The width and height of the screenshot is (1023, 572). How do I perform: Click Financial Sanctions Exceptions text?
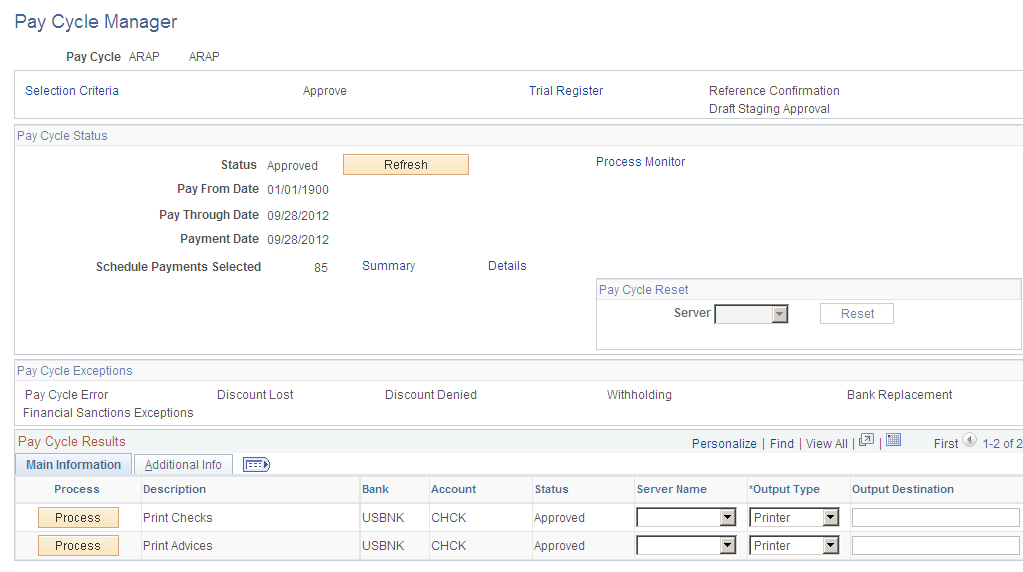108,413
